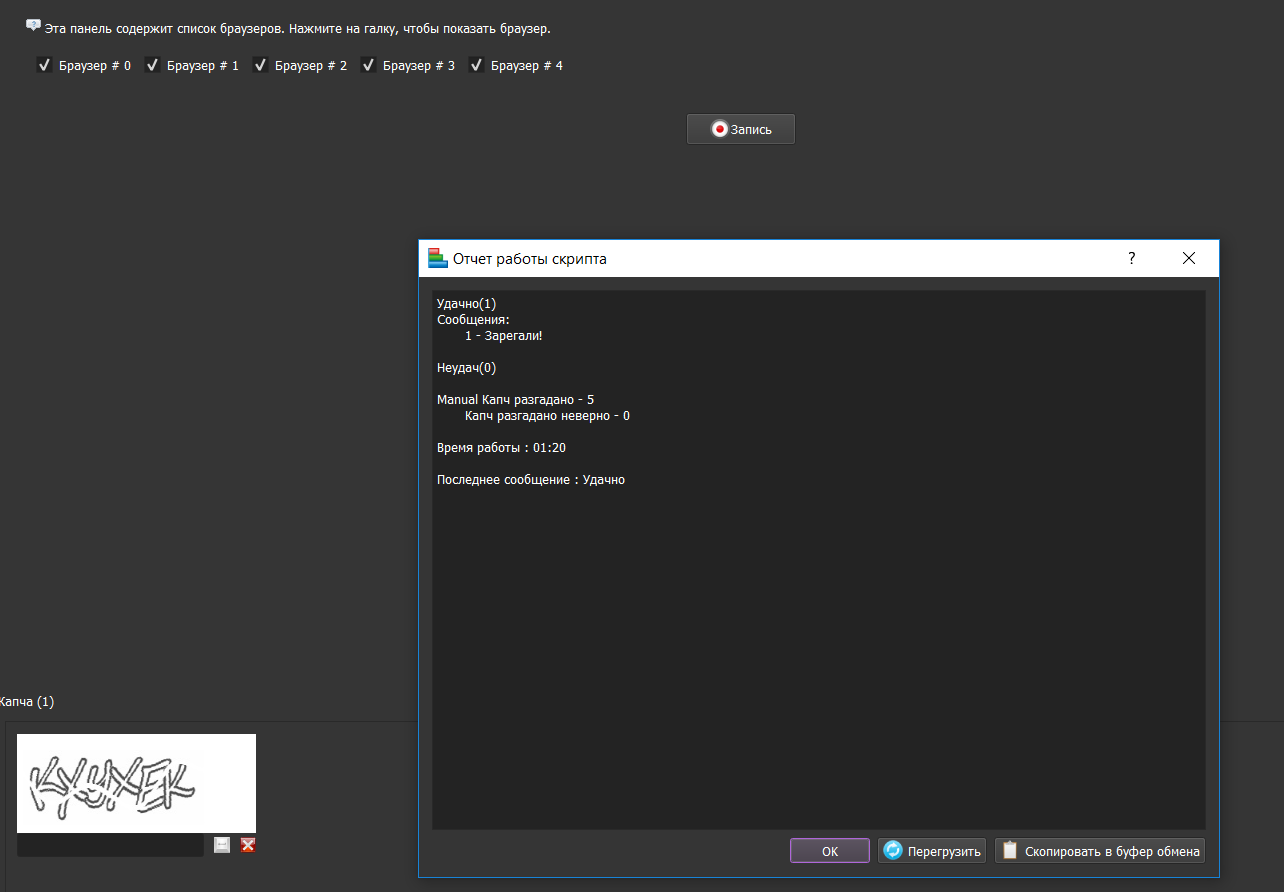Click the Перегрузить reload button
This screenshot has width=1284, height=892.
tap(932, 851)
